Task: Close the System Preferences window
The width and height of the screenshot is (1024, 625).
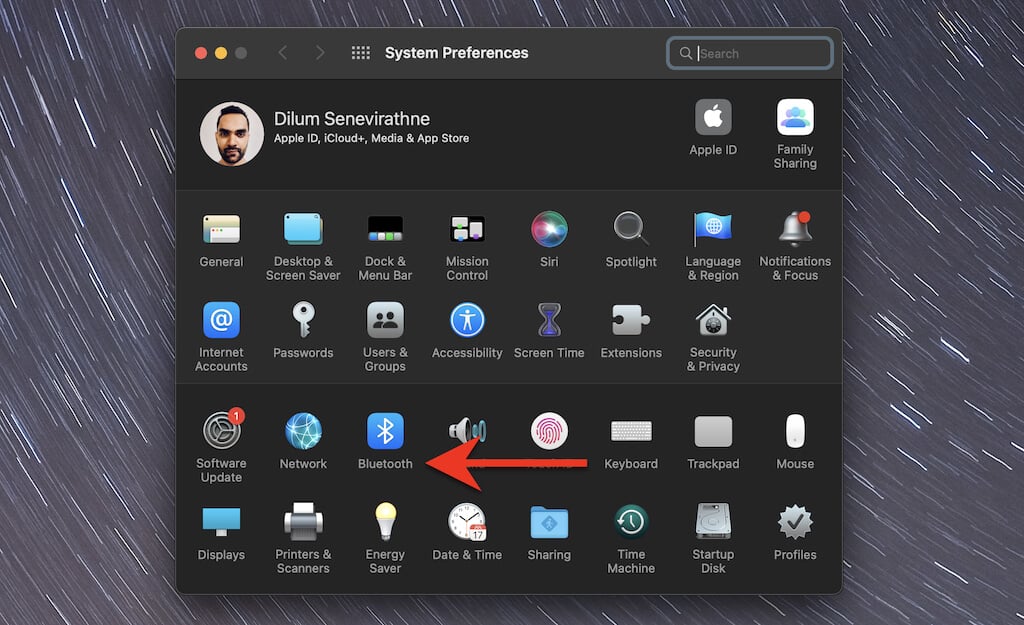Action: point(201,53)
